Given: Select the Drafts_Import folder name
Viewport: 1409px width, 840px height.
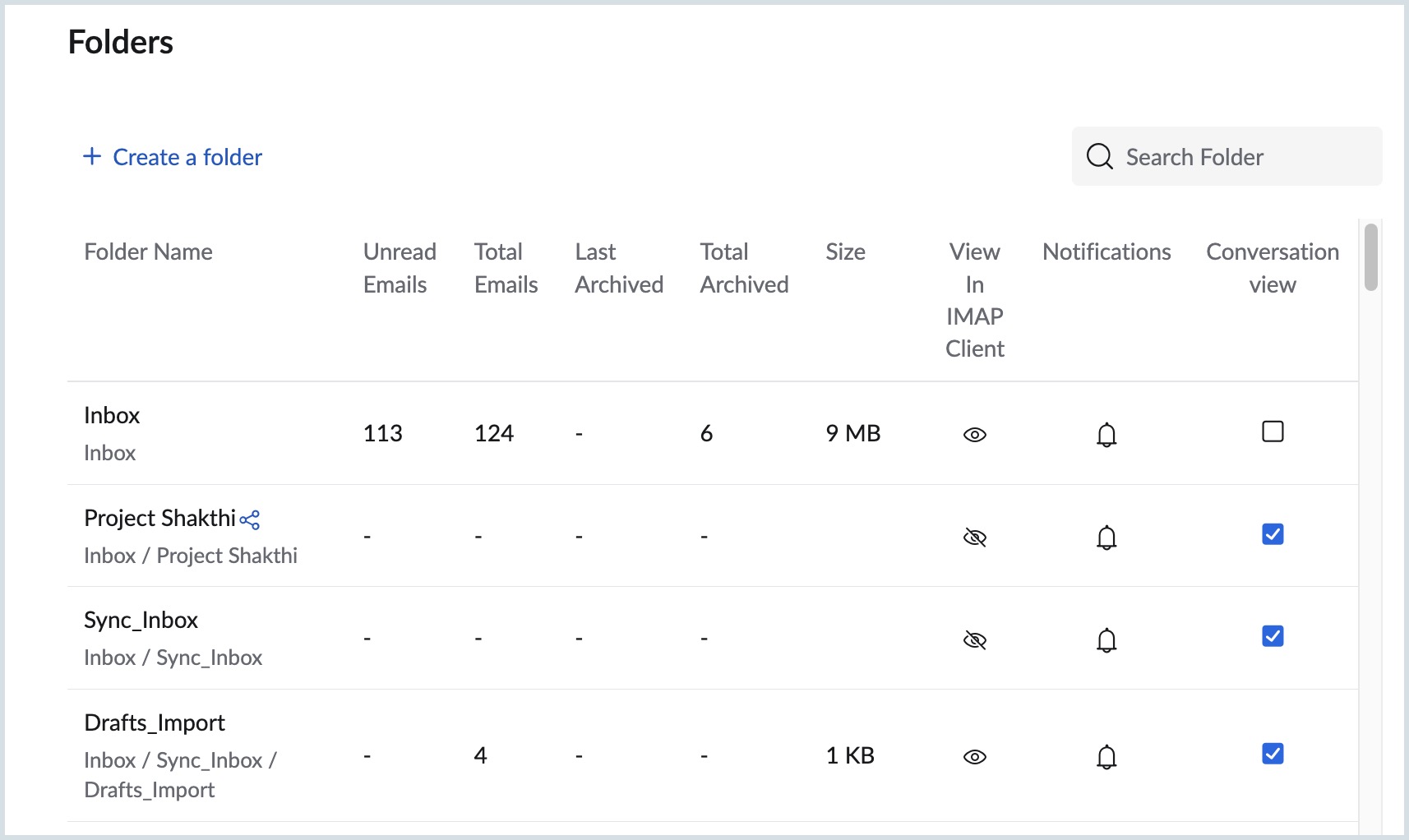Looking at the screenshot, I should (x=155, y=722).
